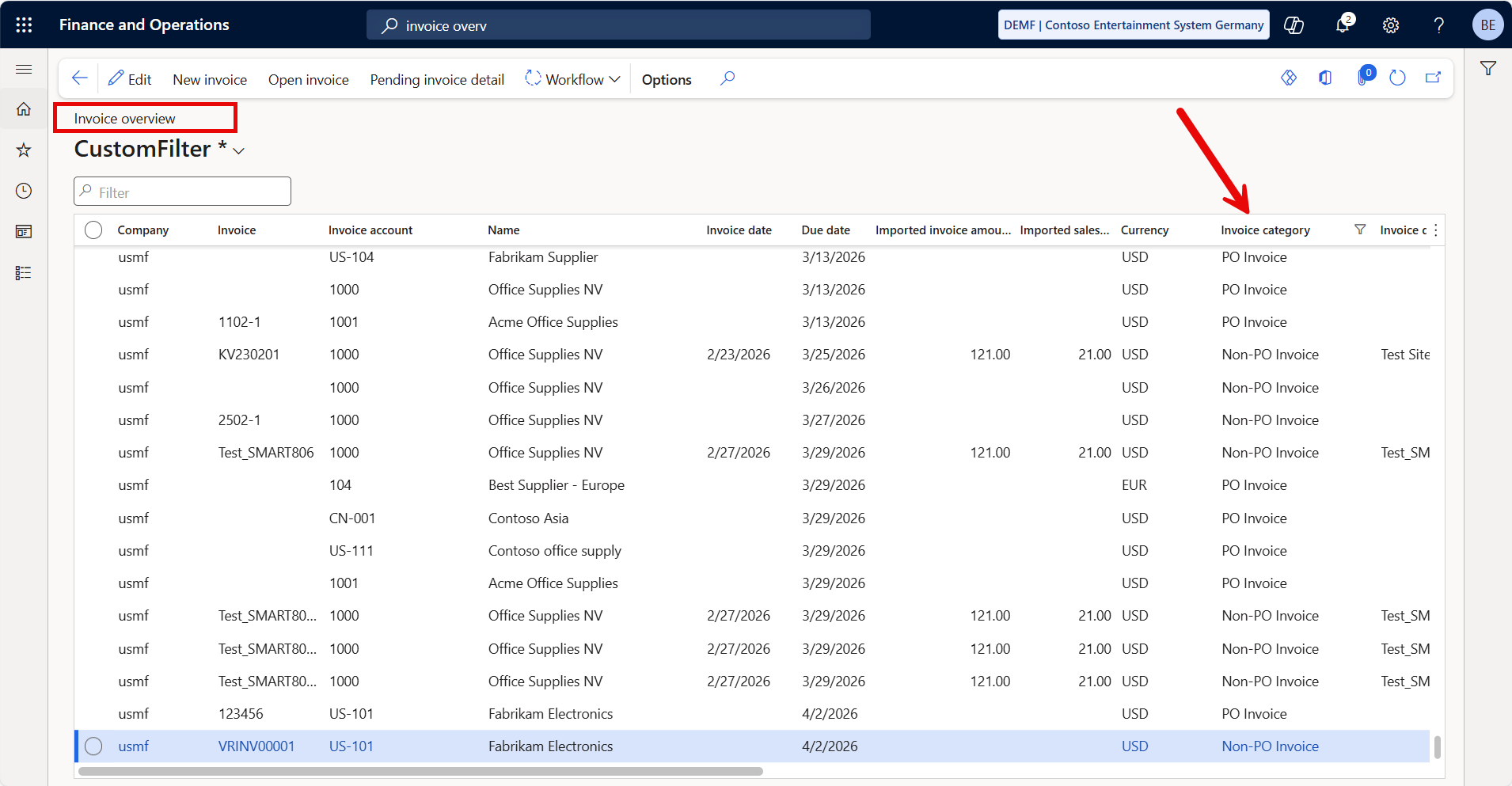Open vendor account US-101 in selected row

(351, 746)
